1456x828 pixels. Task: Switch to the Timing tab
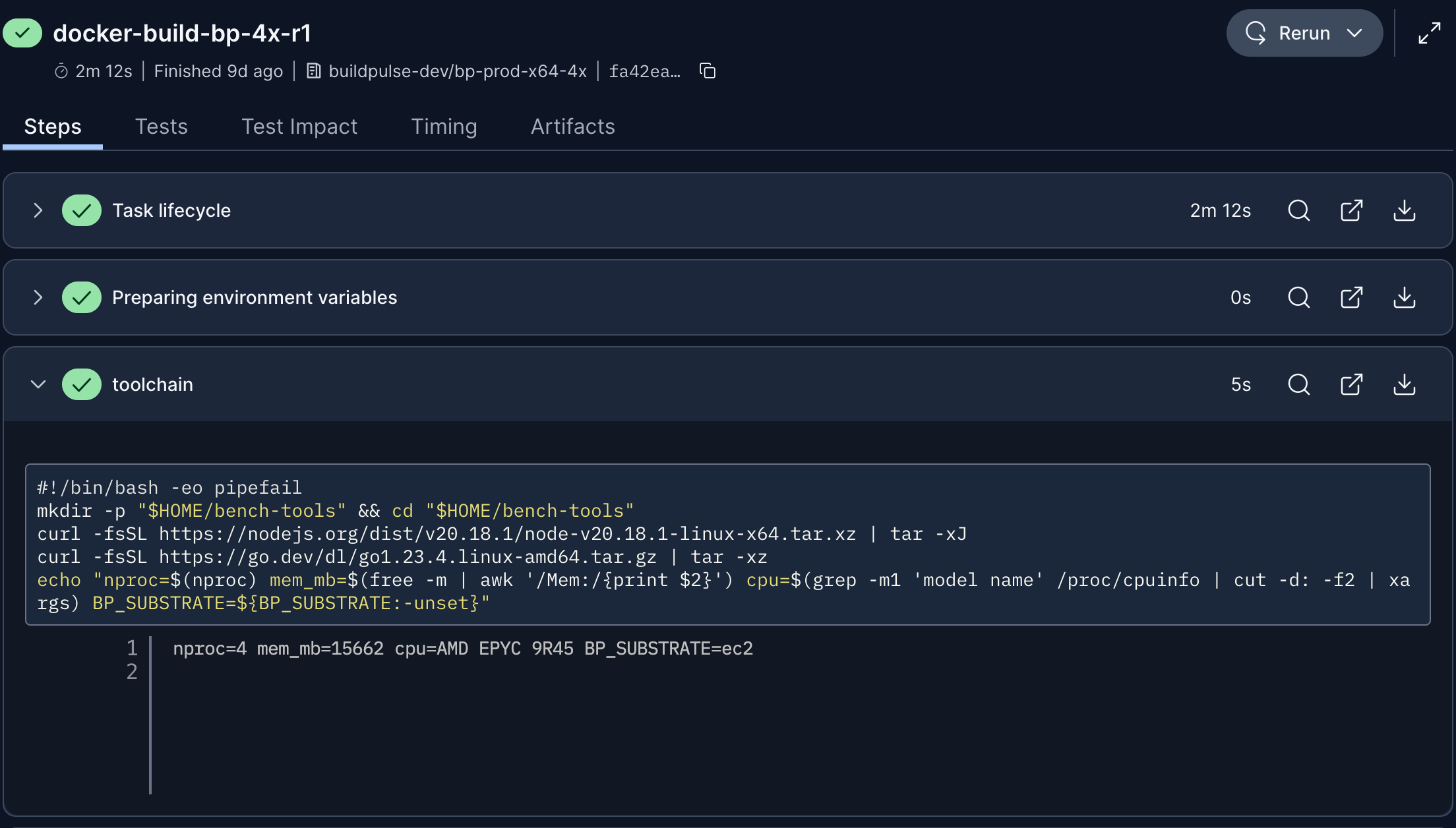(x=444, y=127)
